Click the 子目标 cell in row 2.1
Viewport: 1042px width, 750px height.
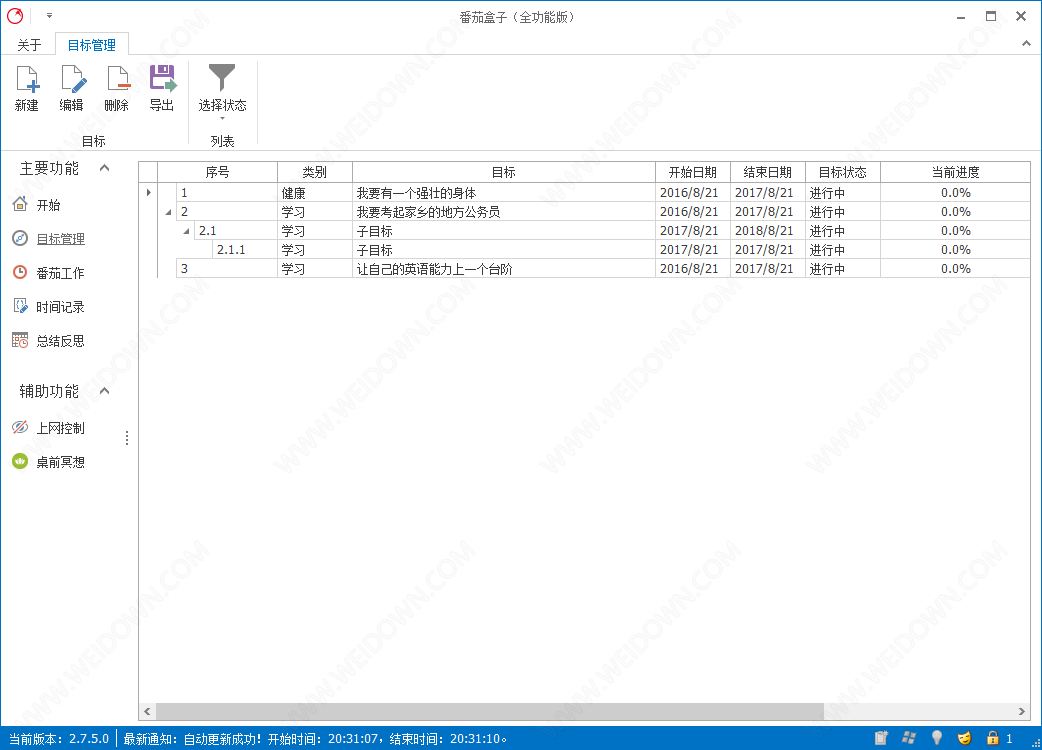coord(504,231)
